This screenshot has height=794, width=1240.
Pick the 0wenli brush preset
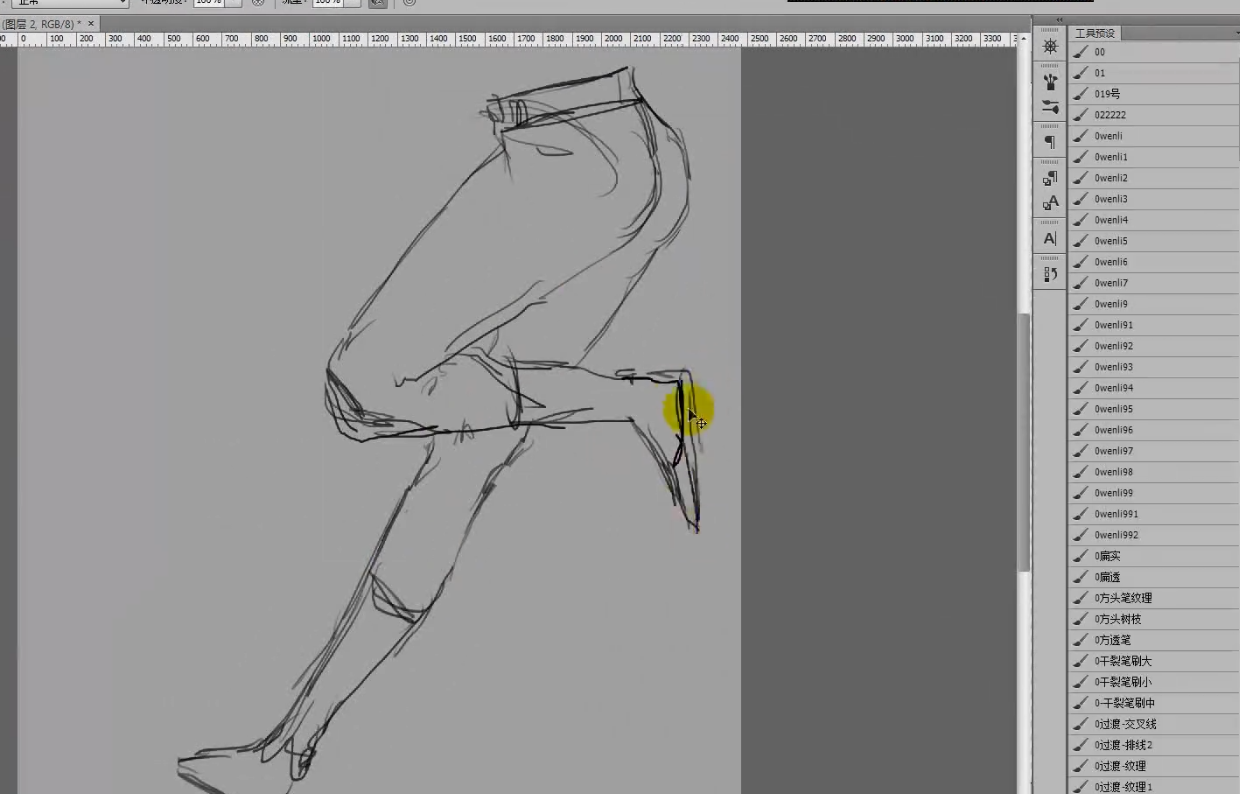tap(1153, 136)
